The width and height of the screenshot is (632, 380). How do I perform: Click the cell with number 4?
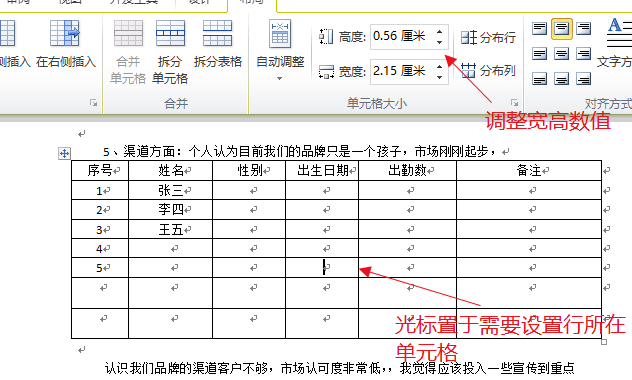point(100,248)
